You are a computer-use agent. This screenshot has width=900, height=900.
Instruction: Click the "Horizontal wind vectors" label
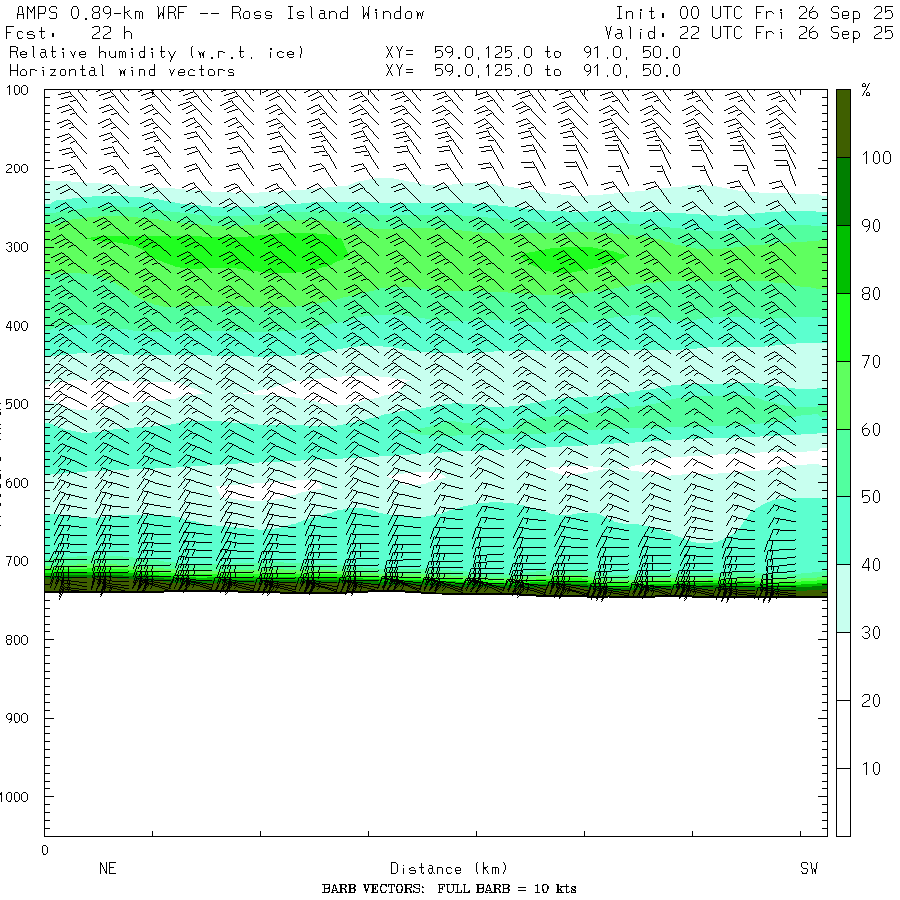point(122,71)
